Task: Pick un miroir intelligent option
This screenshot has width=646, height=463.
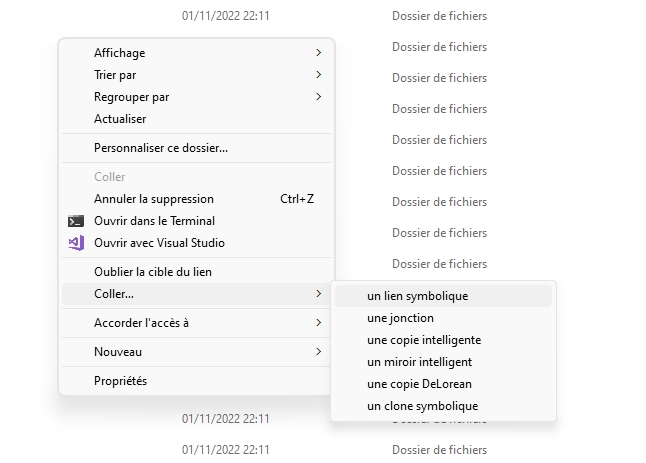Action: [420, 362]
